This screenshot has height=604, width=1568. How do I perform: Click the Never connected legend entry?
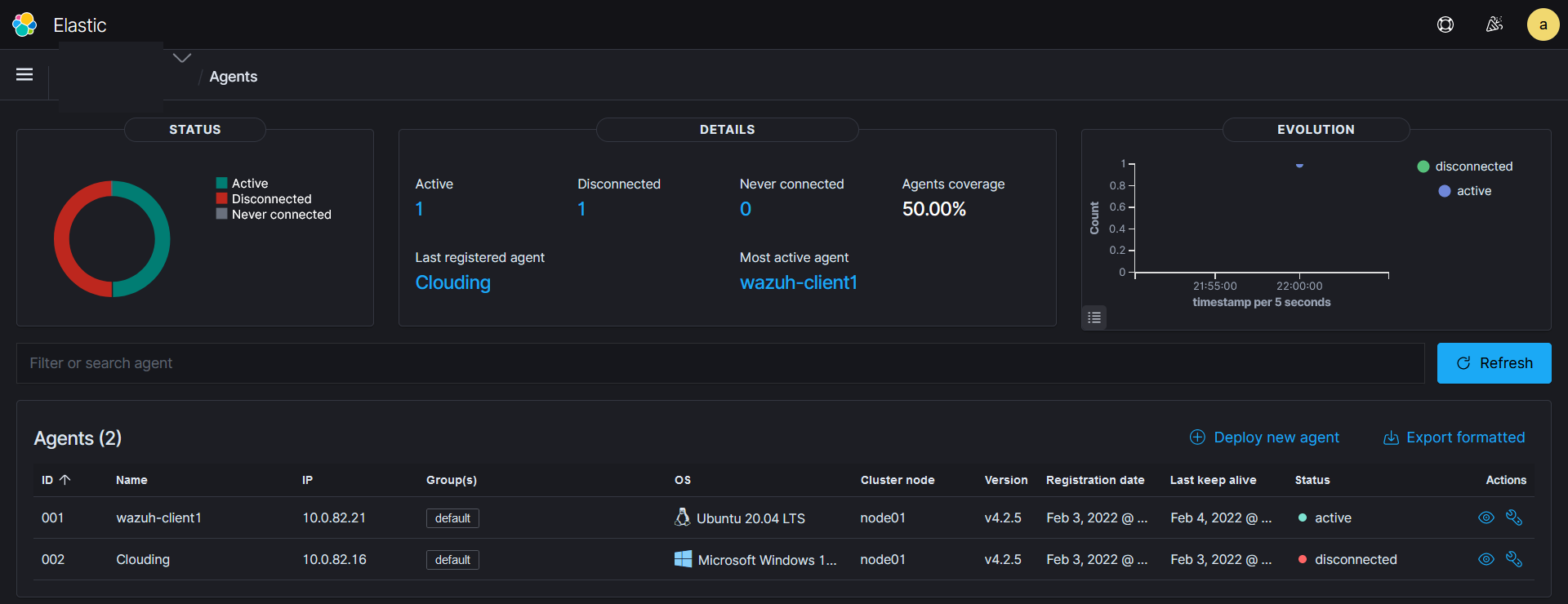pyautogui.click(x=274, y=215)
